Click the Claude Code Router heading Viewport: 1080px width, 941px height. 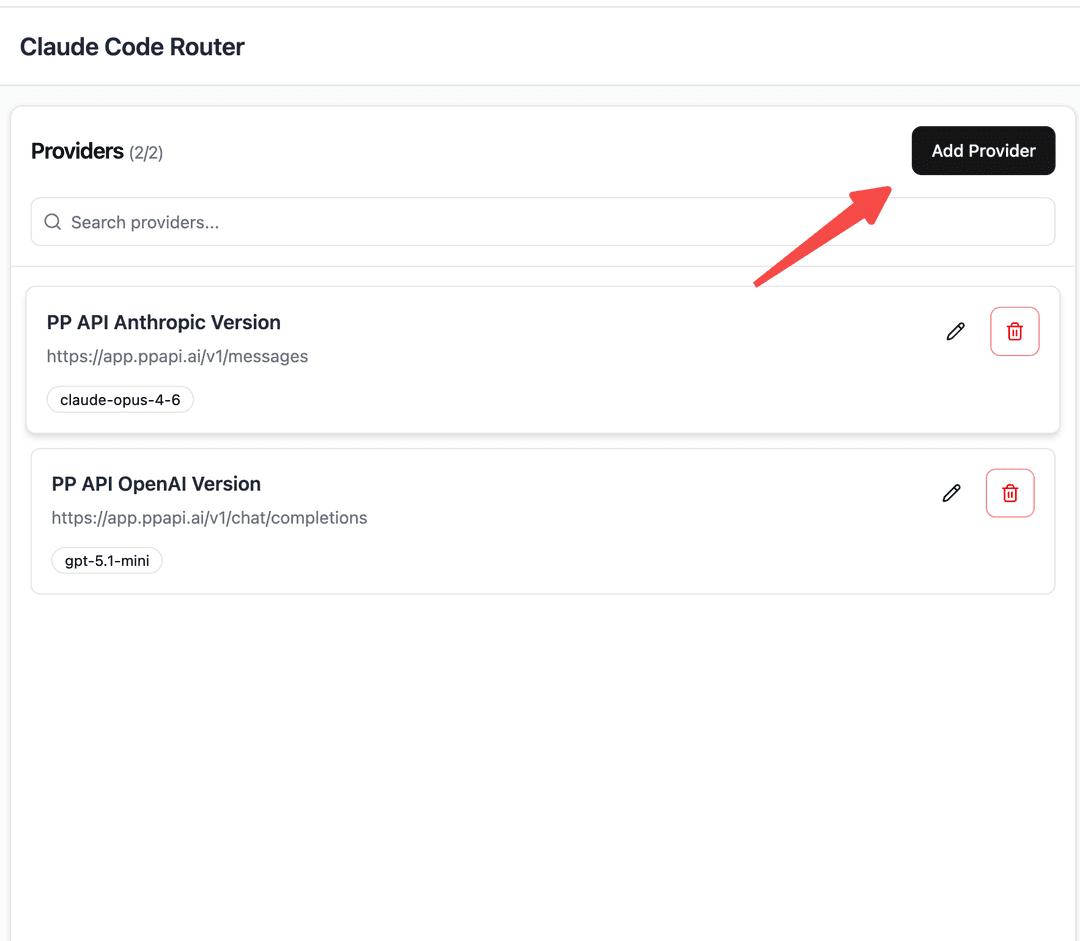131,46
